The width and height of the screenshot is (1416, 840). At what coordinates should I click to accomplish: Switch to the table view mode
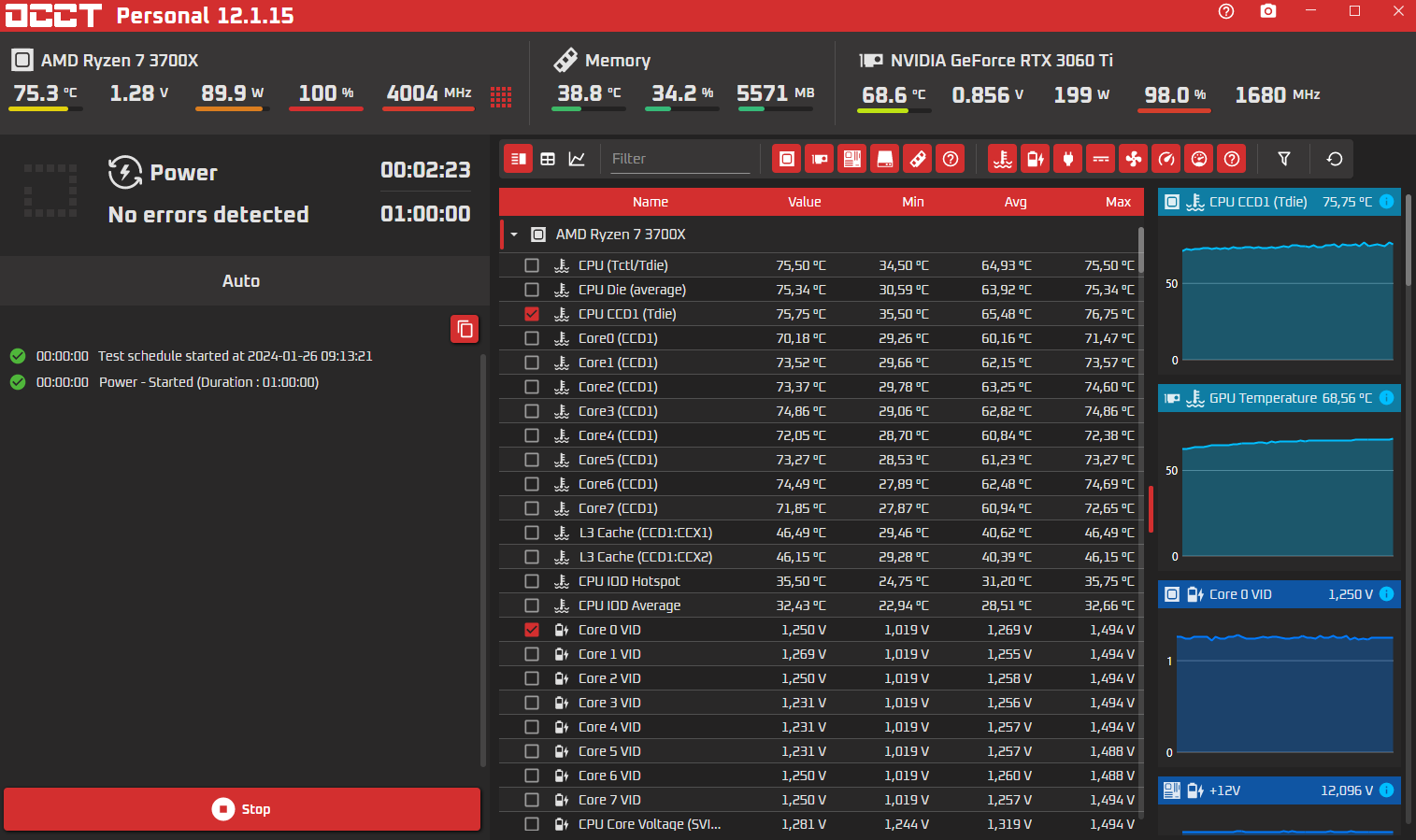(x=548, y=159)
